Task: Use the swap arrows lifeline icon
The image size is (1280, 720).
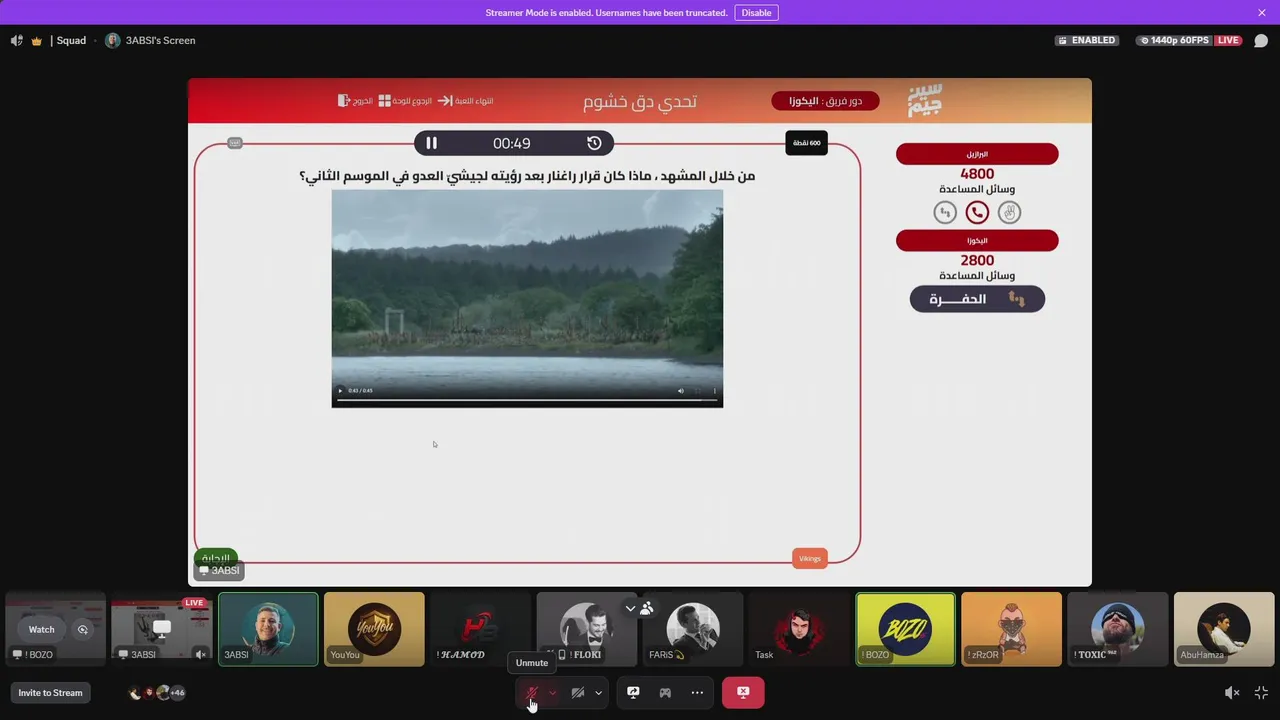Action: pos(945,212)
